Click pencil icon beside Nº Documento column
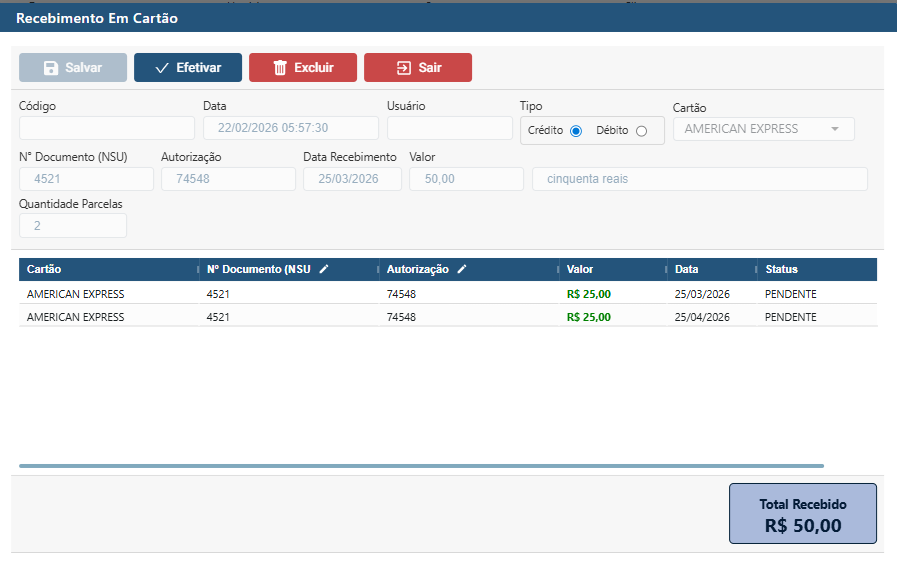 323,269
